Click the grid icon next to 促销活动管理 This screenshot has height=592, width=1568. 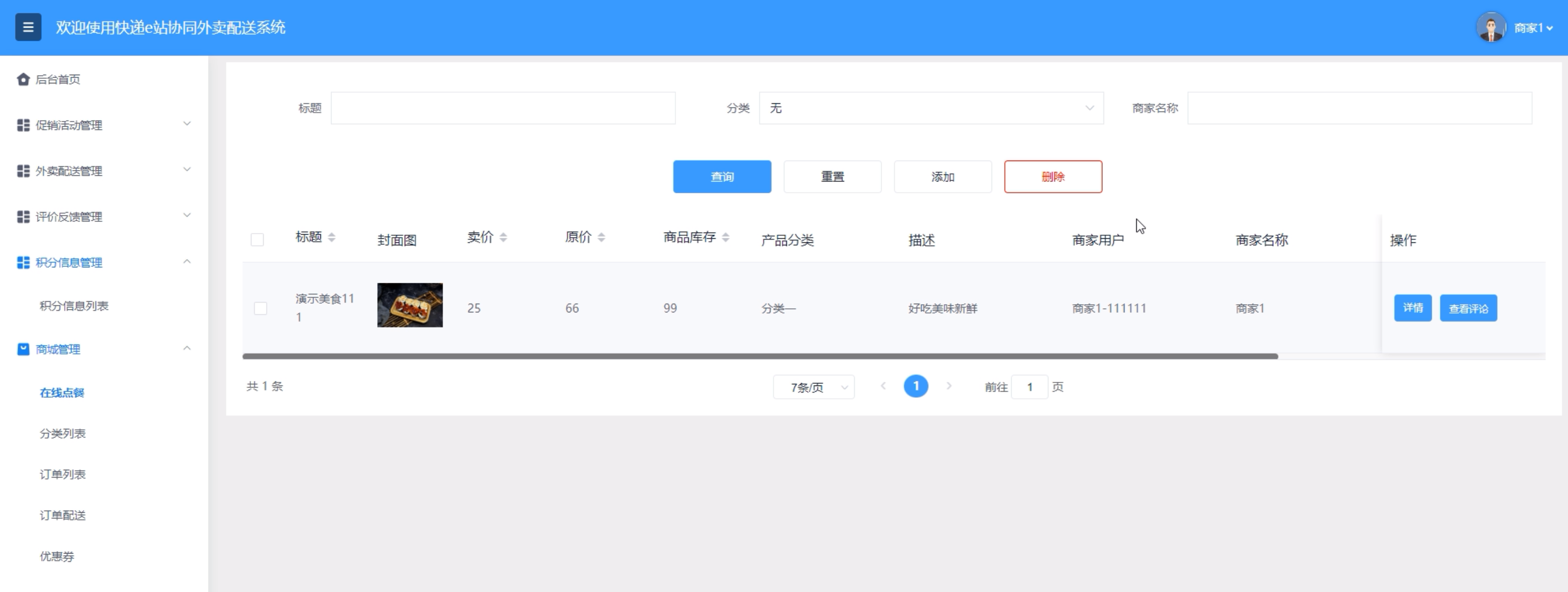pyautogui.click(x=23, y=125)
